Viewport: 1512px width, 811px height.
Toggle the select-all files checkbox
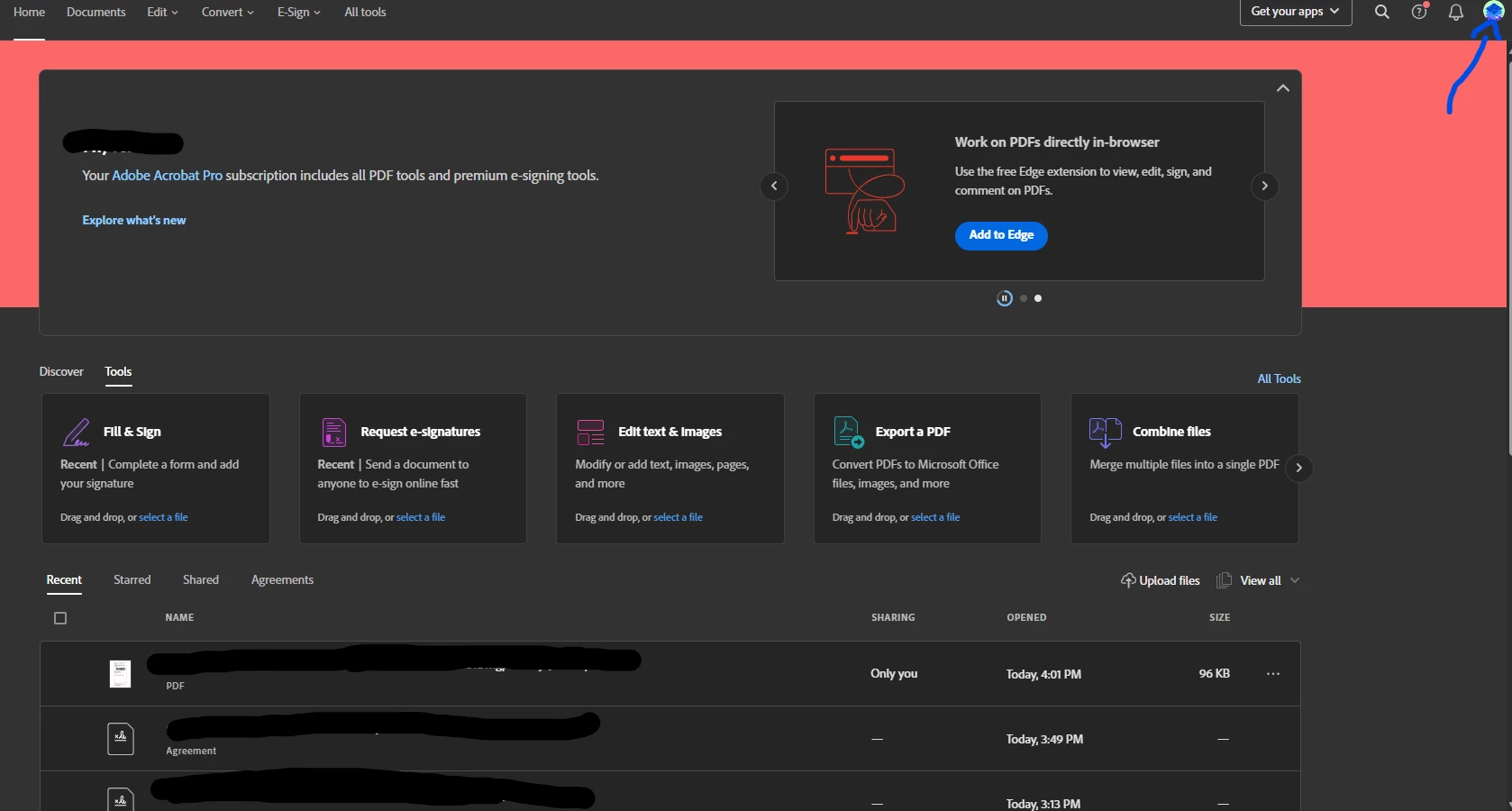click(x=60, y=618)
